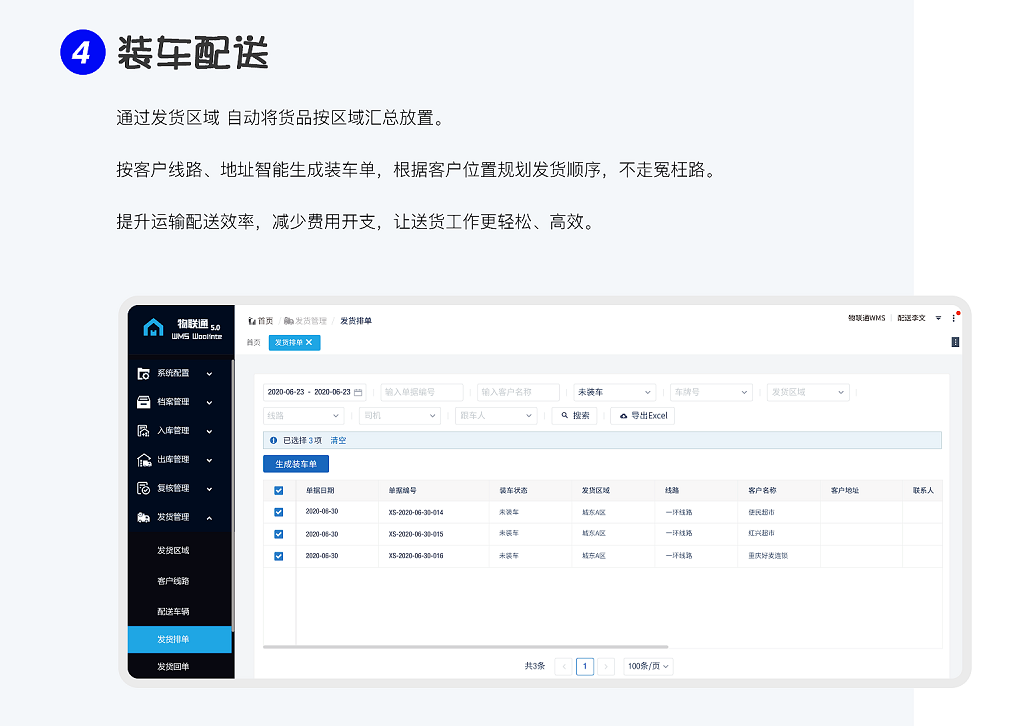Open the 发货区域 filter dropdown

(x=808, y=392)
